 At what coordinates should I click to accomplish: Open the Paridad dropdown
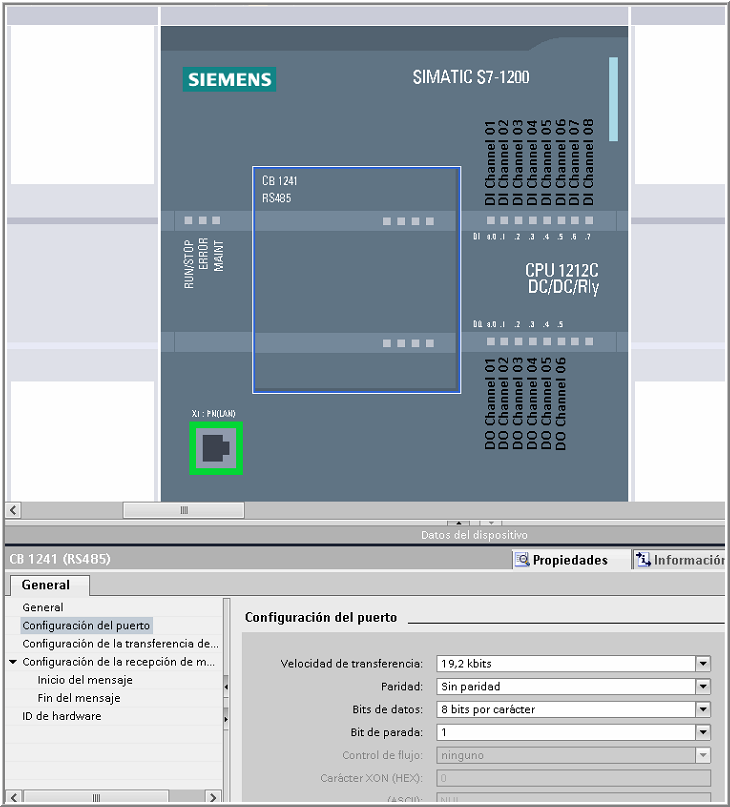[x=703, y=687]
